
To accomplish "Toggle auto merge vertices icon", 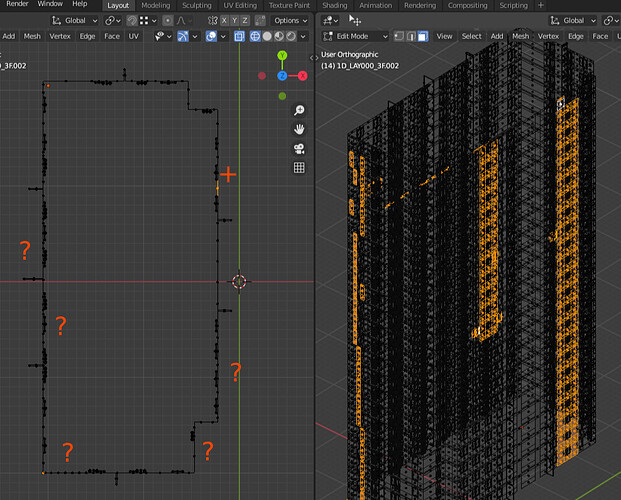I will (x=260, y=21).
